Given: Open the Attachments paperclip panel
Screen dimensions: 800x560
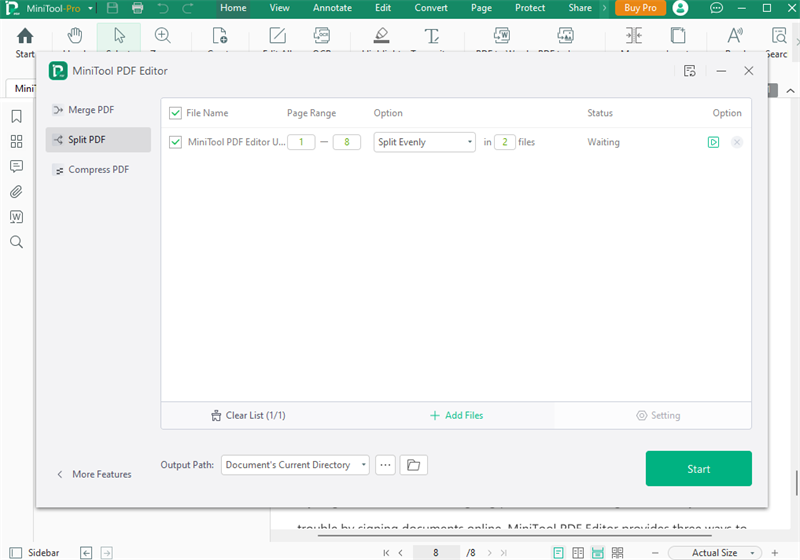Looking at the screenshot, I should 16,192.
